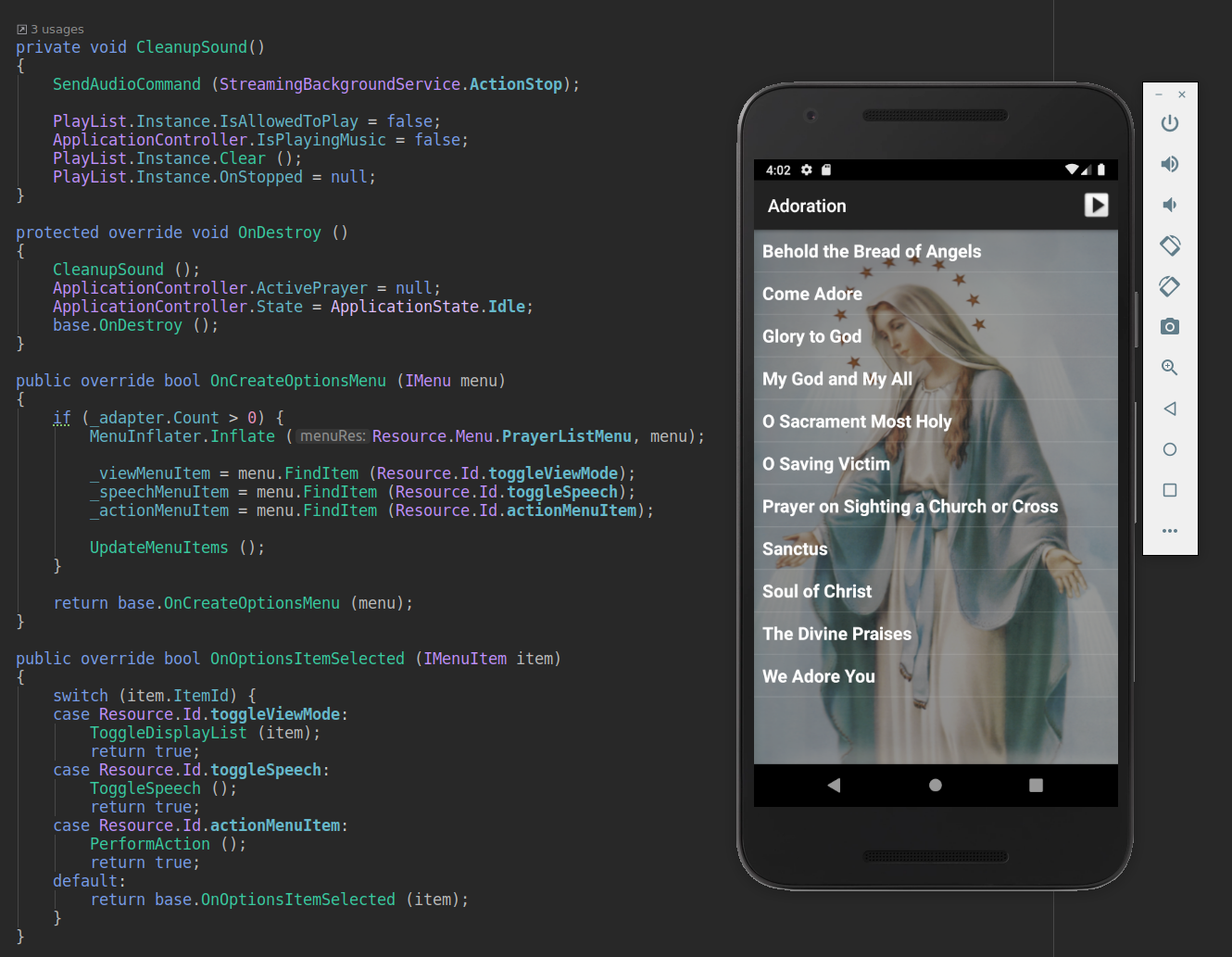Tap 'We Adore You' list entry
Image resolution: width=1232 pixels, height=957 pixels.
(936, 677)
